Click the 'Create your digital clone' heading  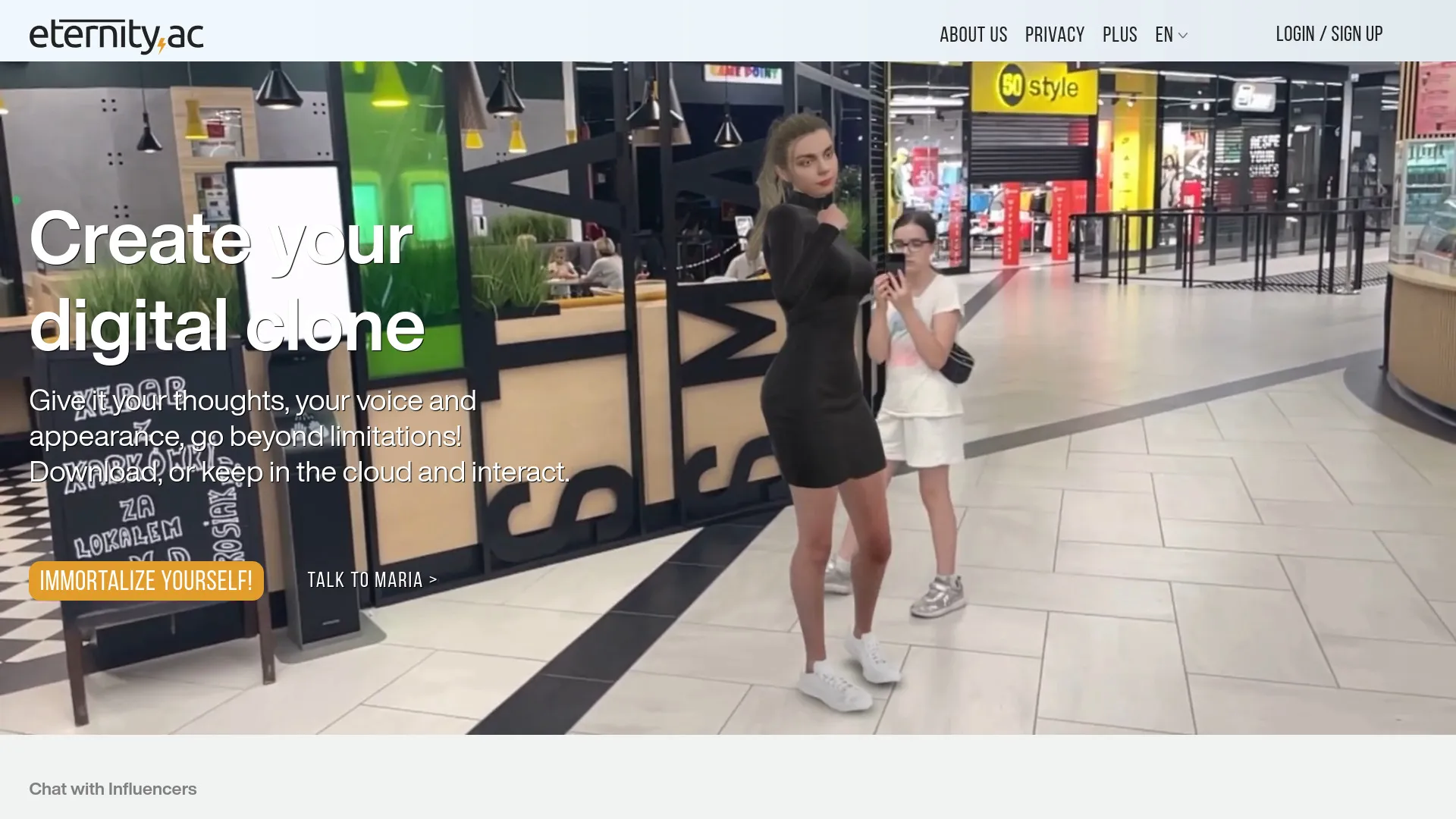(x=226, y=281)
